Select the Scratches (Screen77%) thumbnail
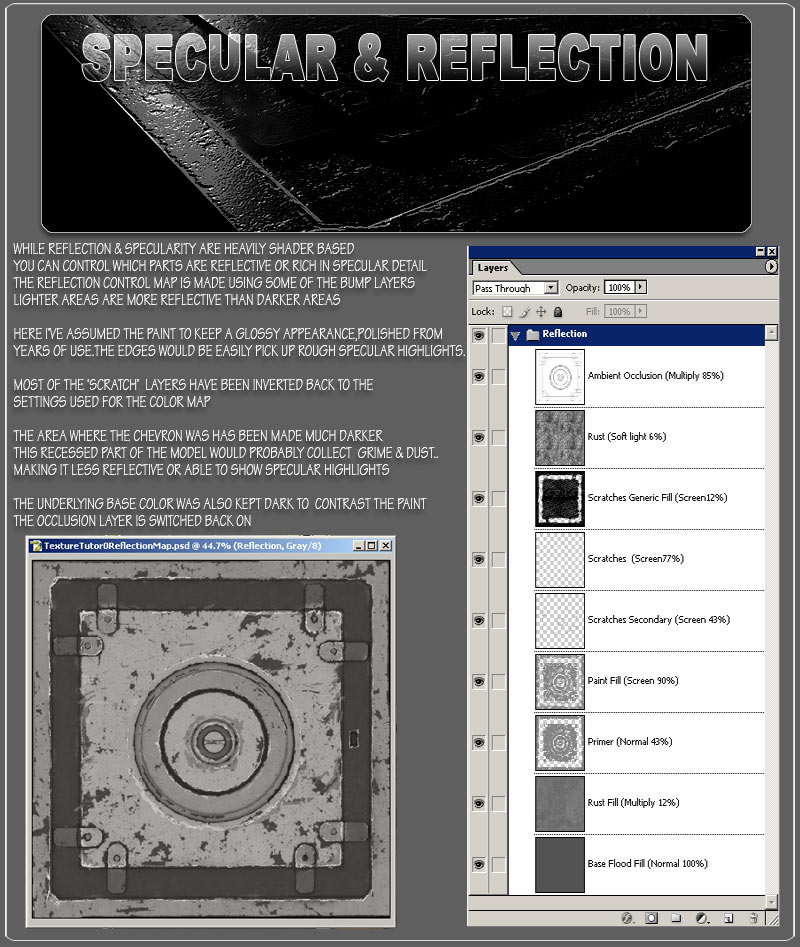 [x=560, y=560]
